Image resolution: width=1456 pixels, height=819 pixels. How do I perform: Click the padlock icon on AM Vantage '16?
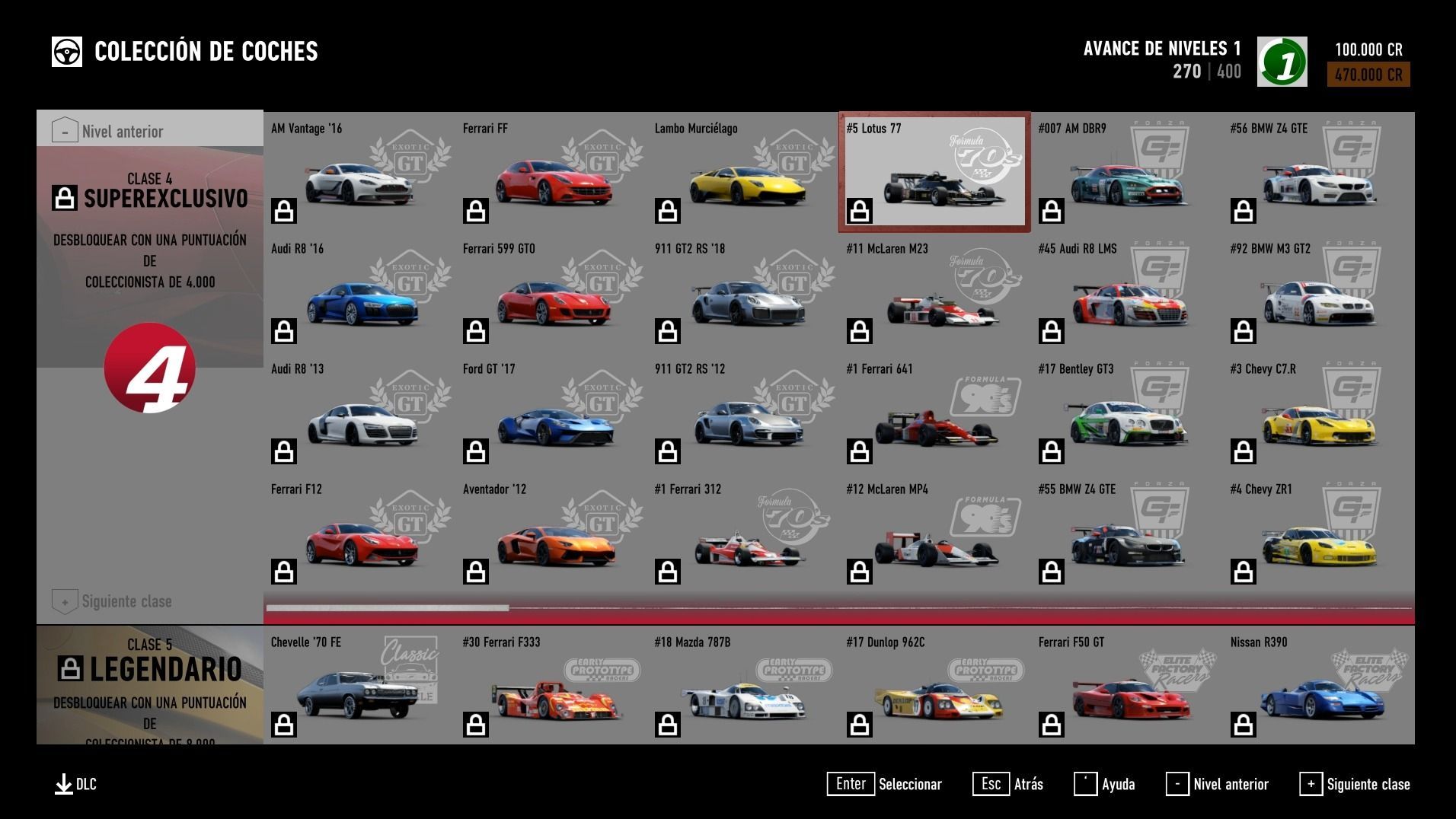(284, 211)
